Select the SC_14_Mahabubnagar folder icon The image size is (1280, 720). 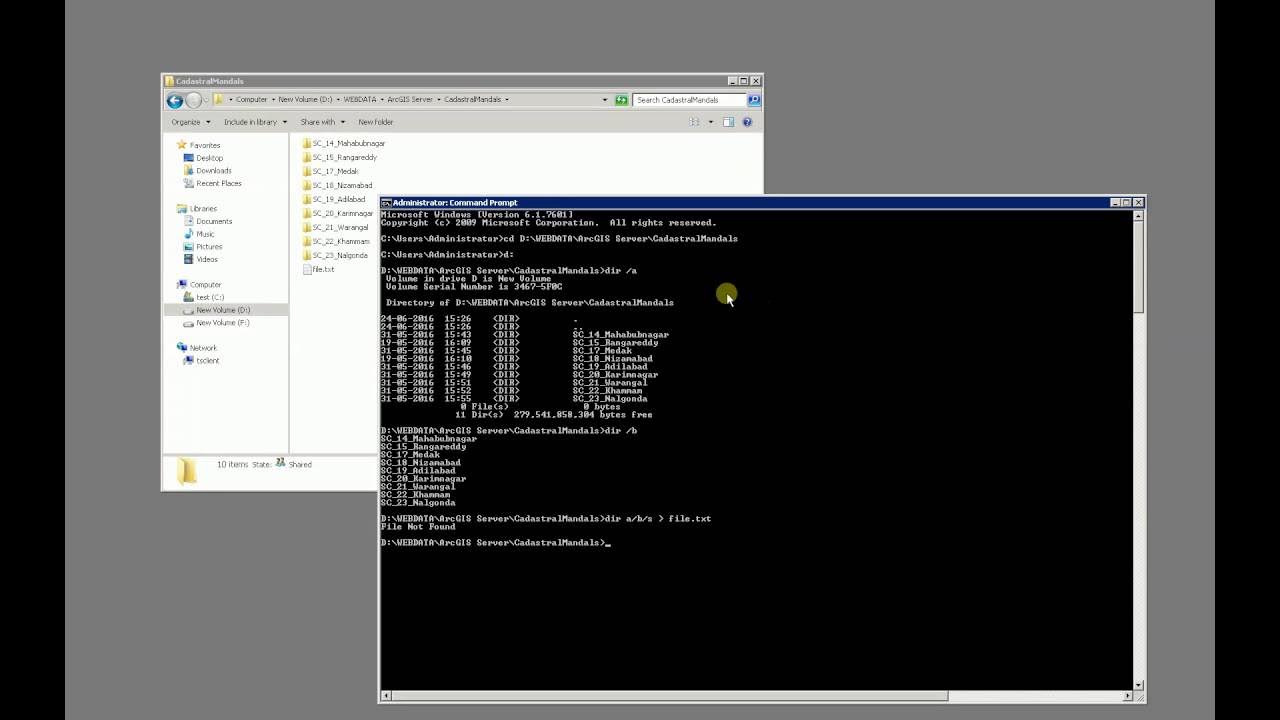(307, 143)
